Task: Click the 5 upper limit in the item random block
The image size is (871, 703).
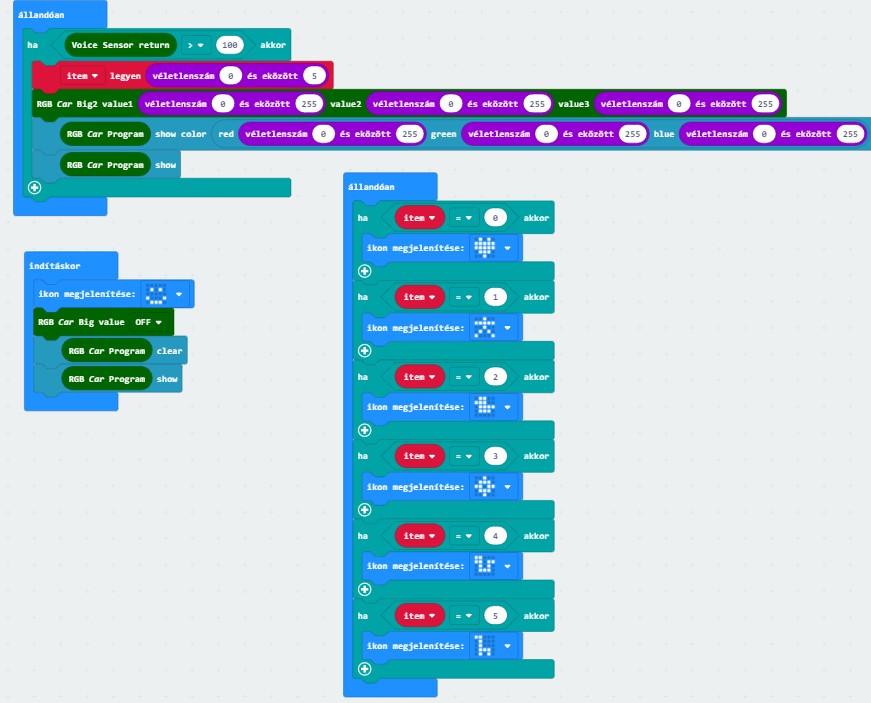Action: tap(314, 76)
